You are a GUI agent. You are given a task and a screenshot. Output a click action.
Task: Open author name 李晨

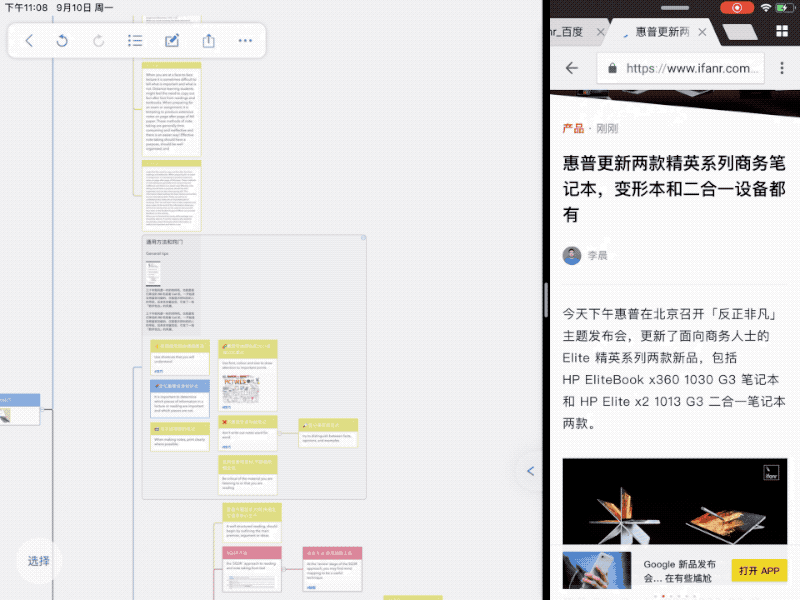597,256
